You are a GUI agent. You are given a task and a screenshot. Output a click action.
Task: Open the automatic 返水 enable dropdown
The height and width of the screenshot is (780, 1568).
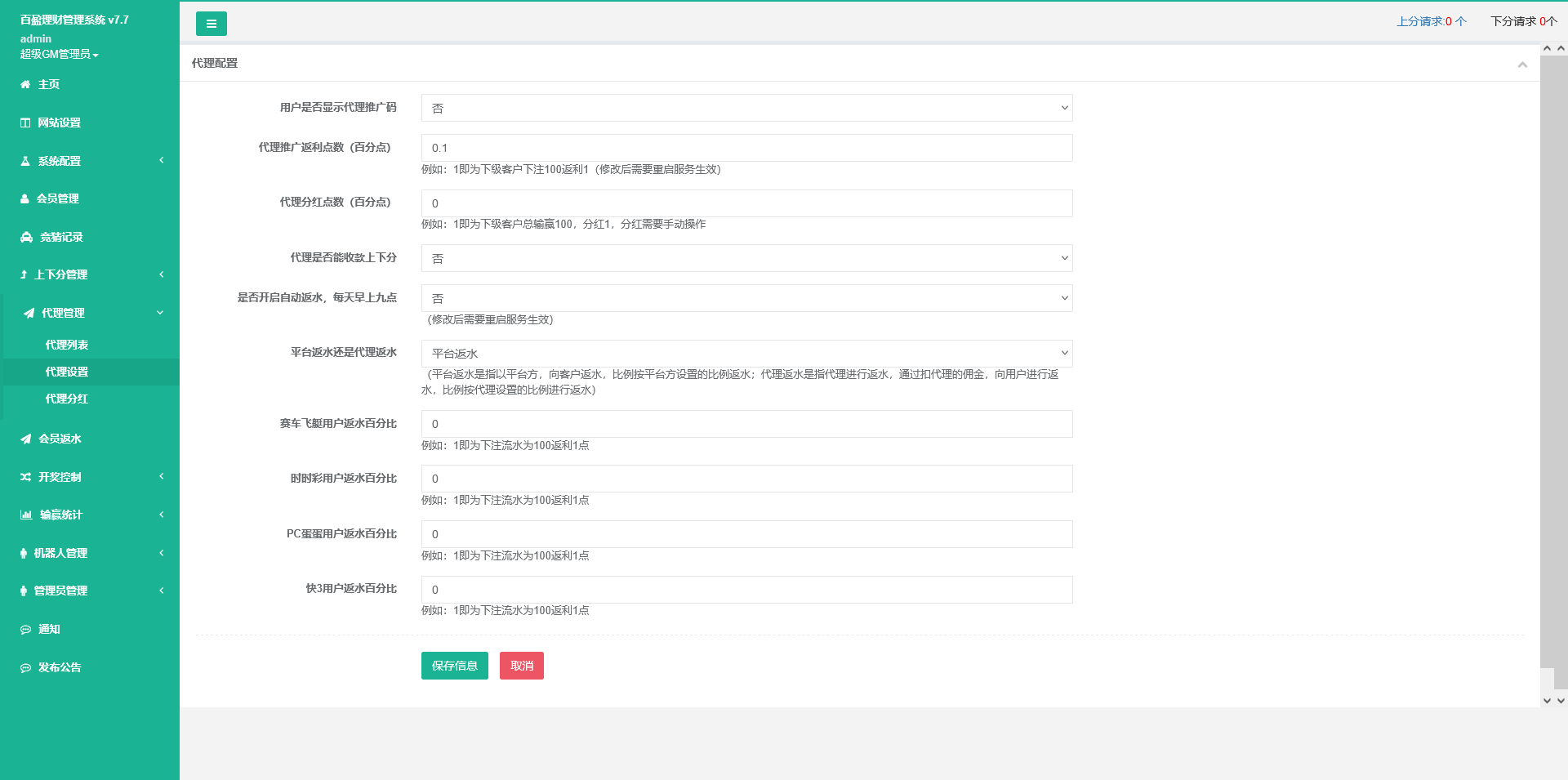pos(746,298)
